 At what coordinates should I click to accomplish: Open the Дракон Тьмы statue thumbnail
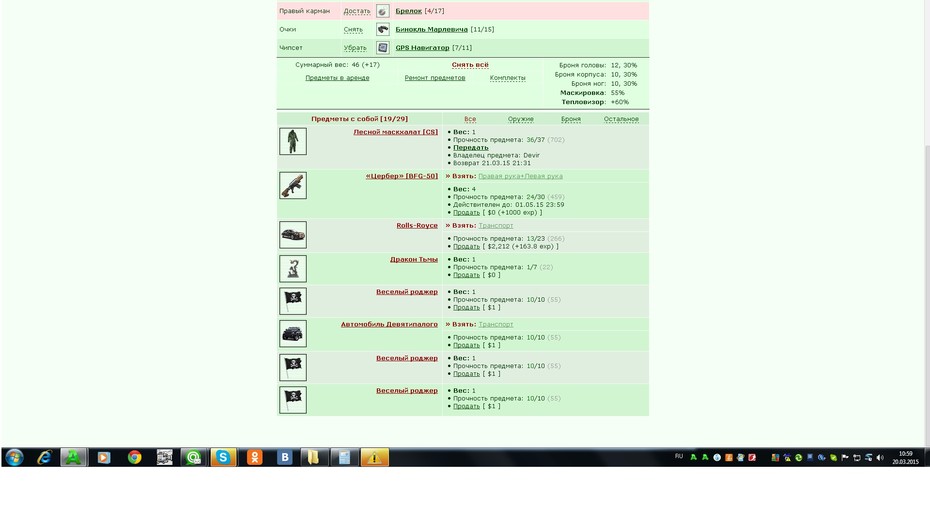(x=293, y=269)
